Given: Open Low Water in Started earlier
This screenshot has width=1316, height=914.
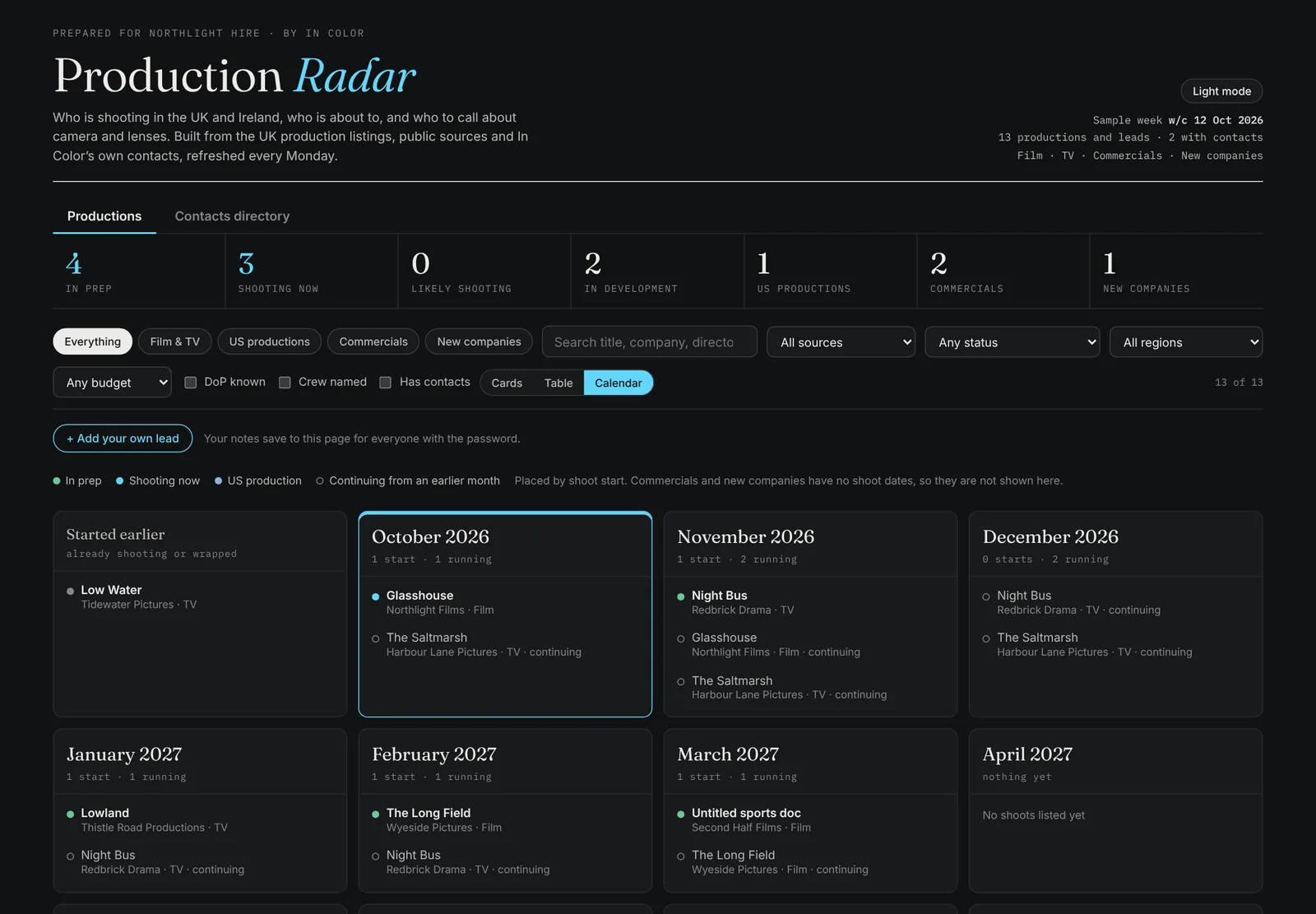Looking at the screenshot, I should [200, 596].
